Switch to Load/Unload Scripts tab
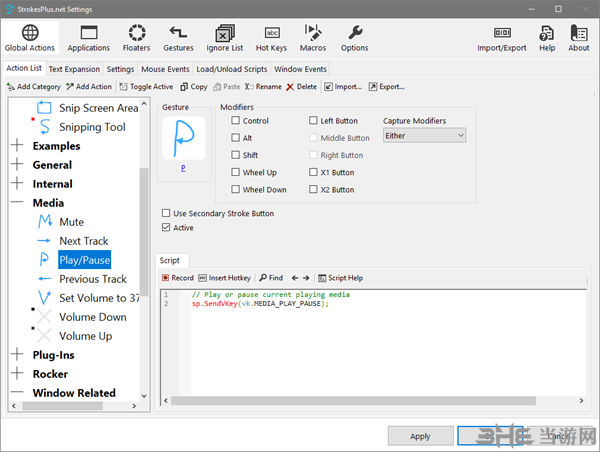600x452 pixels. coord(232,69)
